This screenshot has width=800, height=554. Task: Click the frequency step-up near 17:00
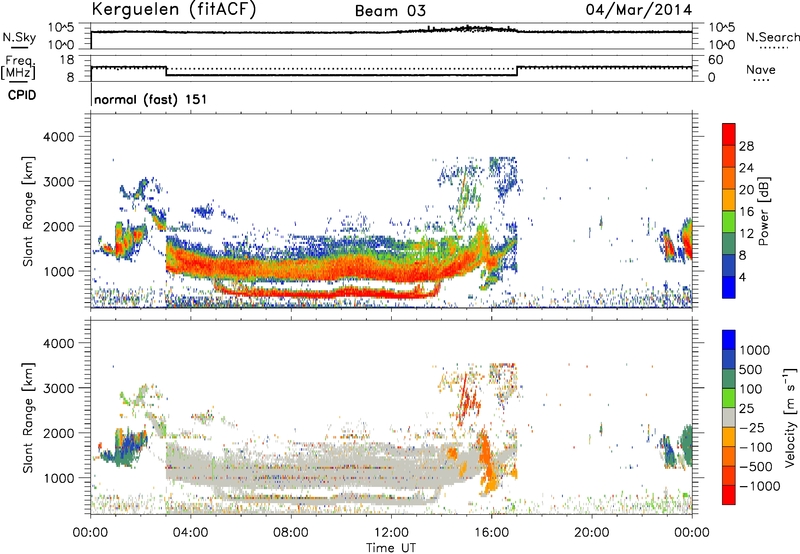(x=517, y=71)
